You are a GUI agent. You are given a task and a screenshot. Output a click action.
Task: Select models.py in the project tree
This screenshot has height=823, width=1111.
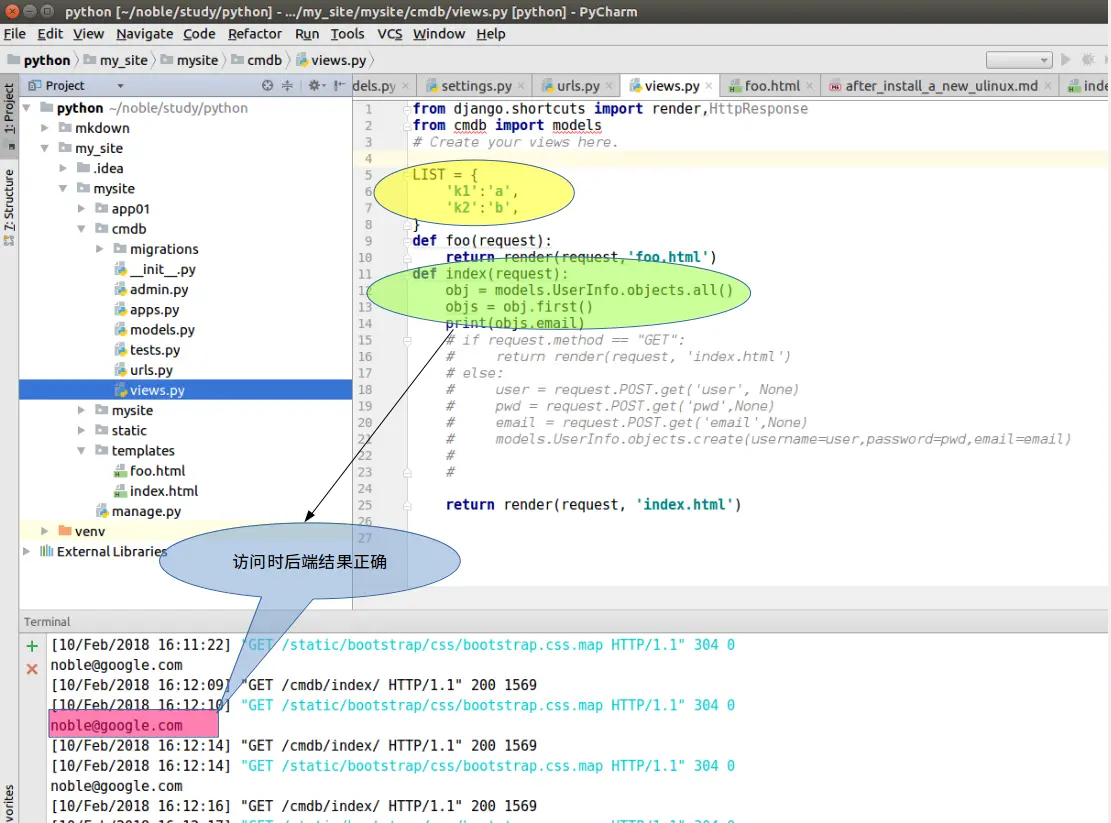(162, 330)
